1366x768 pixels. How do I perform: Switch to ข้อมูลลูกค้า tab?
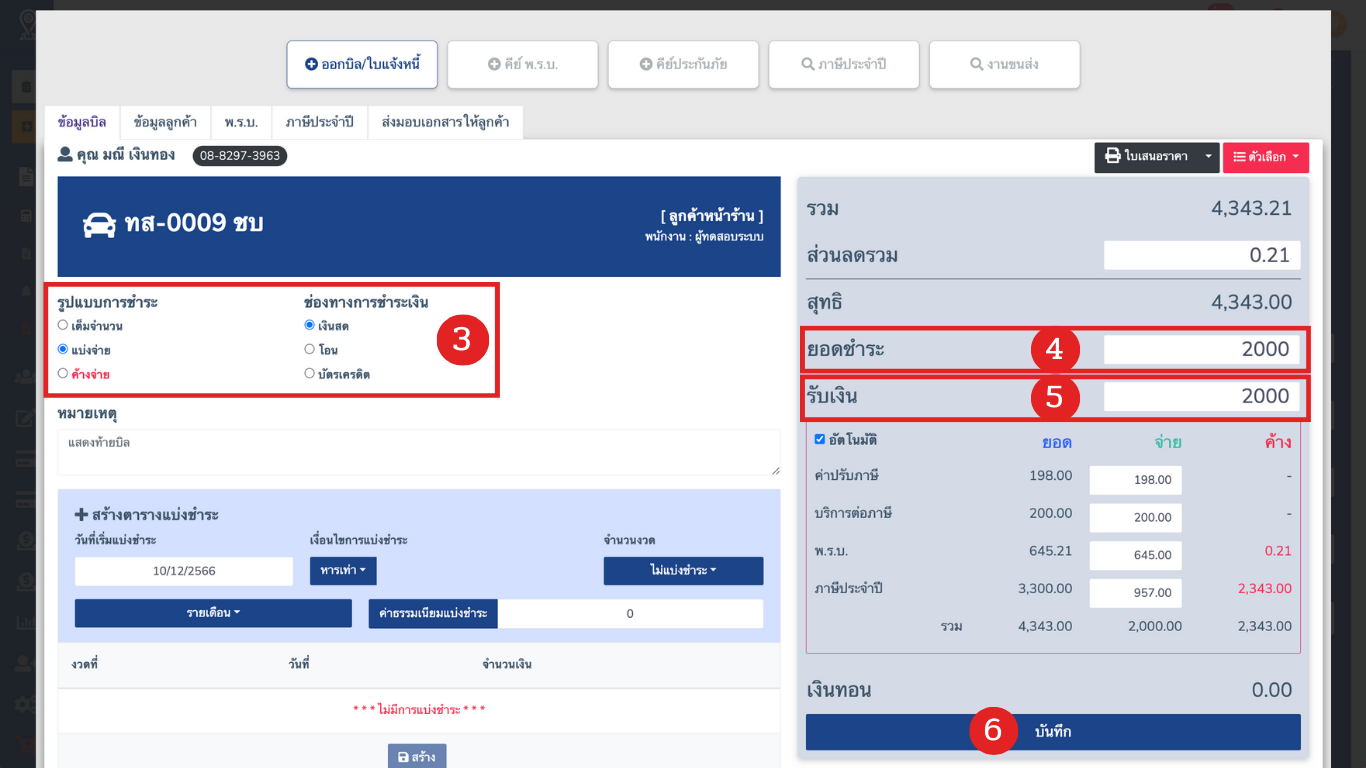click(x=165, y=122)
